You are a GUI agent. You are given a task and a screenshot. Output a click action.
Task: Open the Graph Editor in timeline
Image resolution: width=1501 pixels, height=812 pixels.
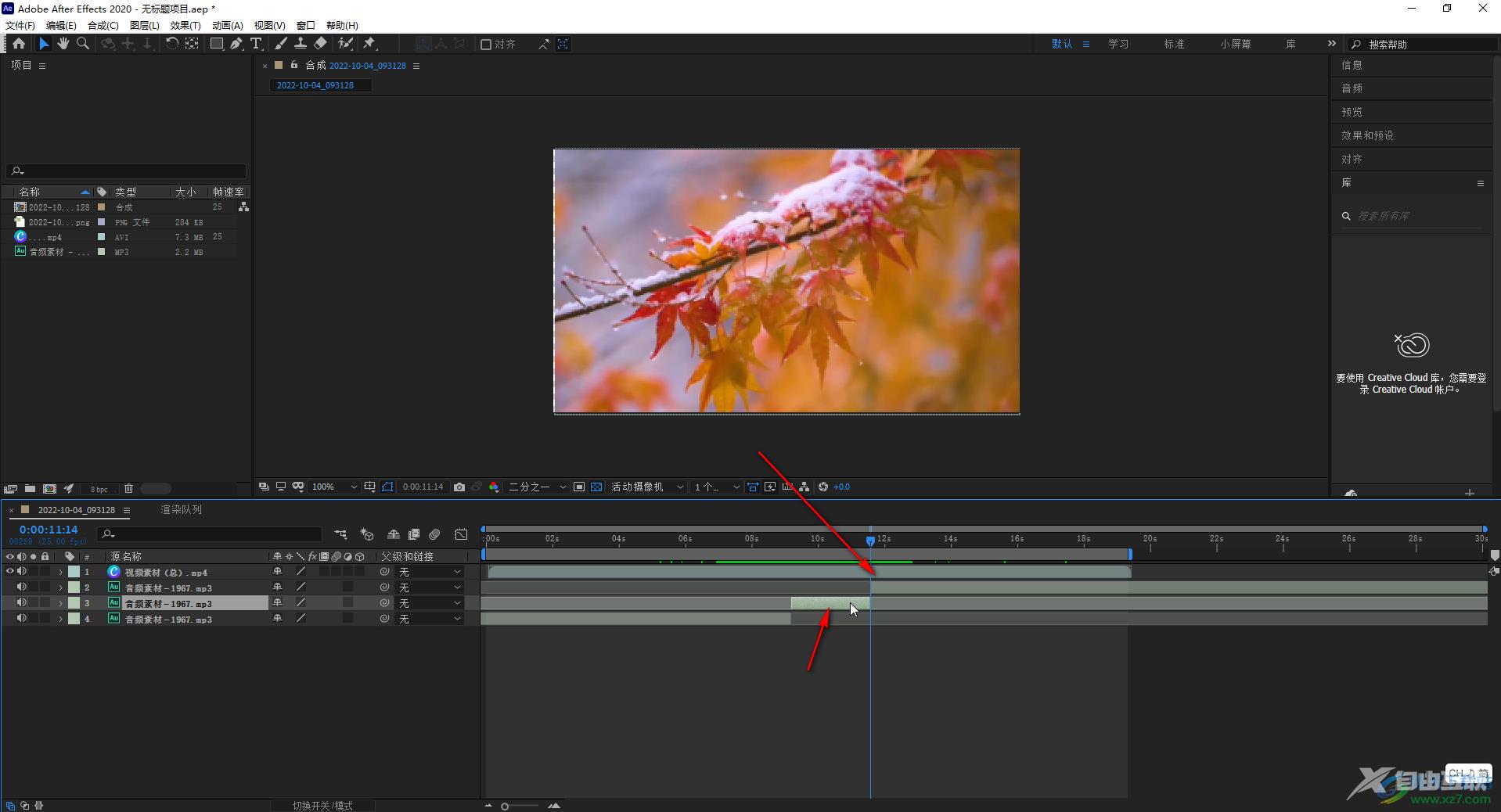tap(462, 534)
